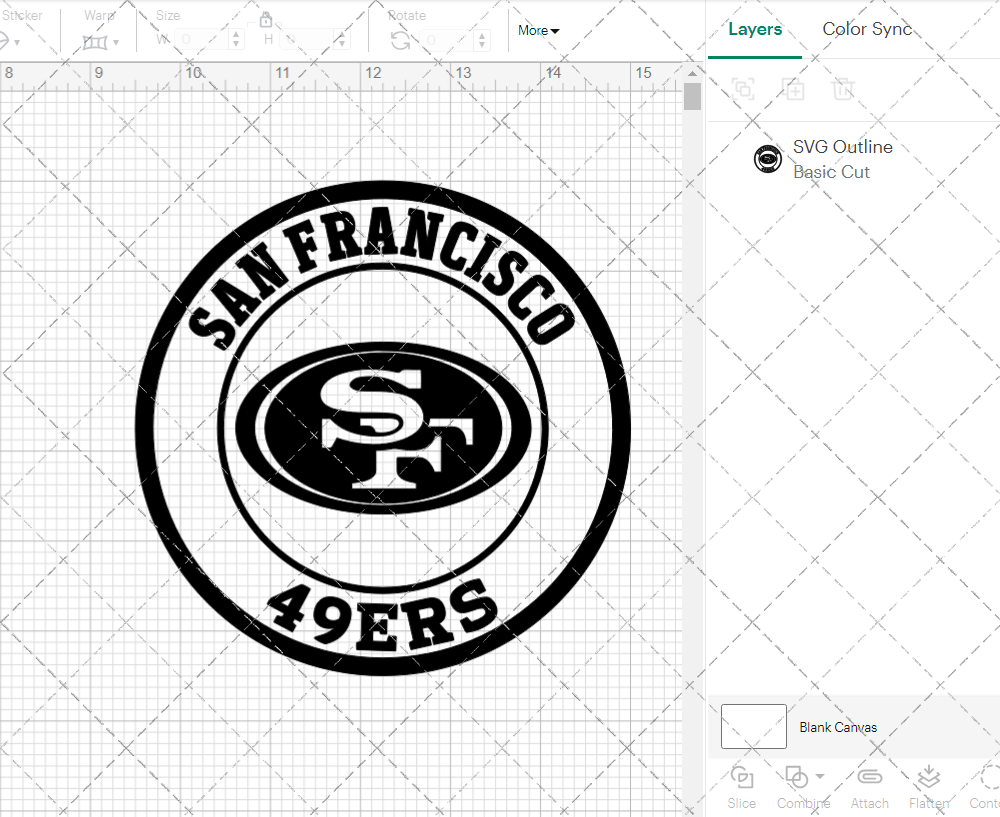Switch to the Color Sync tab
Viewport: 1000px width, 817px height.
(867, 29)
